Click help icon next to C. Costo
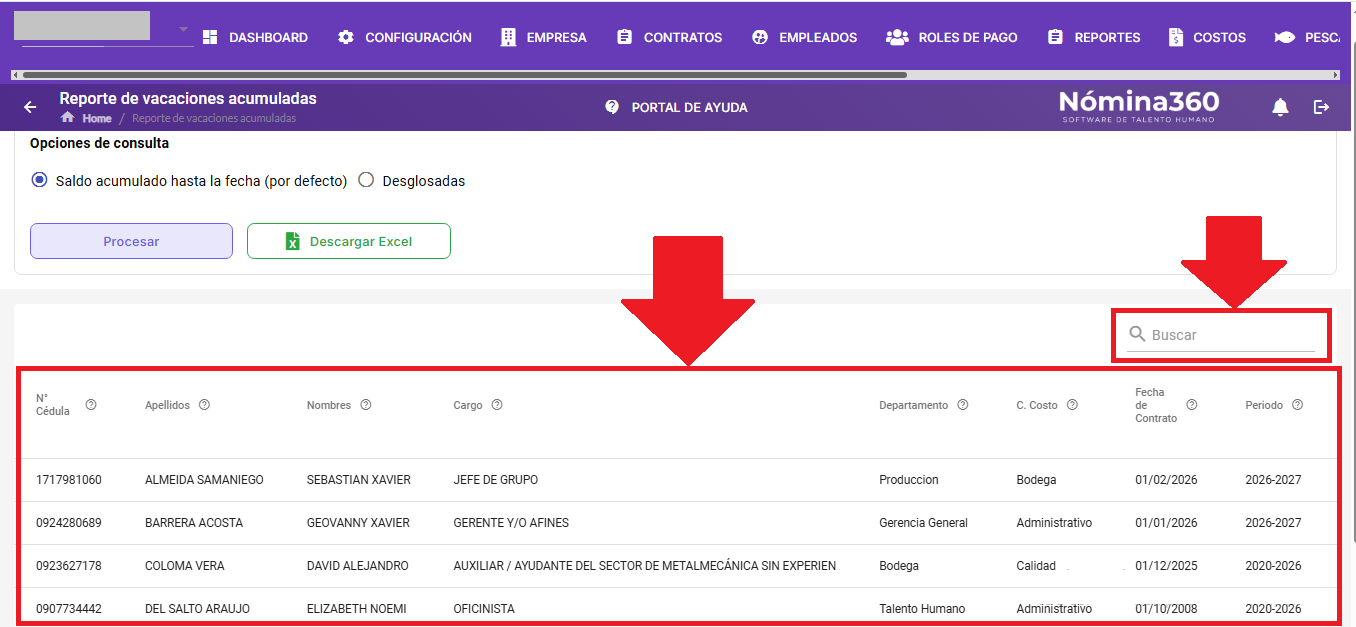This screenshot has height=627, width=1356. tap(1072, 405)
